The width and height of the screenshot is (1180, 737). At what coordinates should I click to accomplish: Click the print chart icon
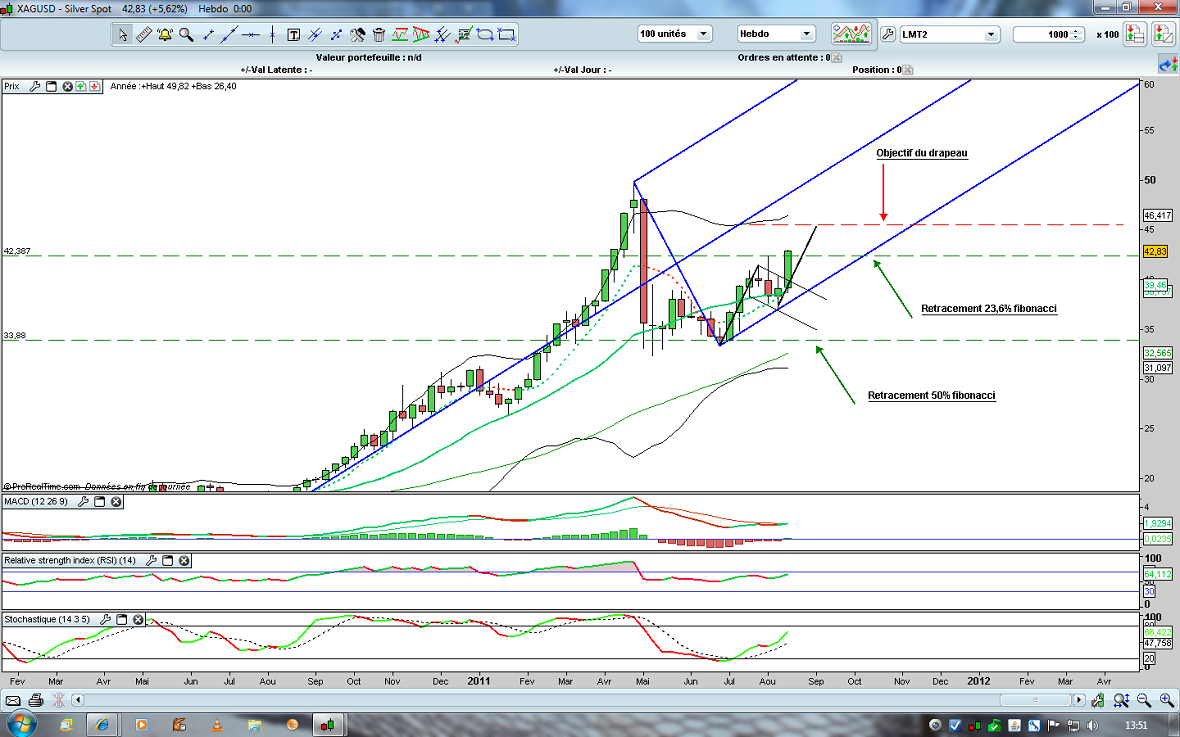pos(36,700)
